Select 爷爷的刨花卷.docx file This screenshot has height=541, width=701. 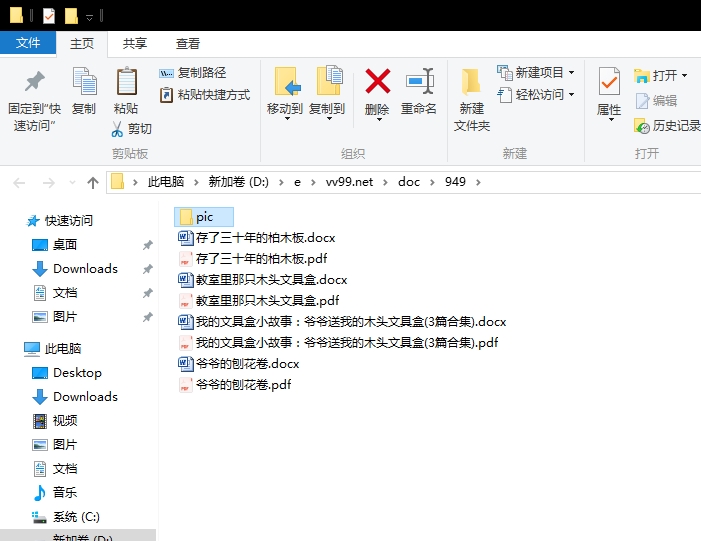[239, 364]
